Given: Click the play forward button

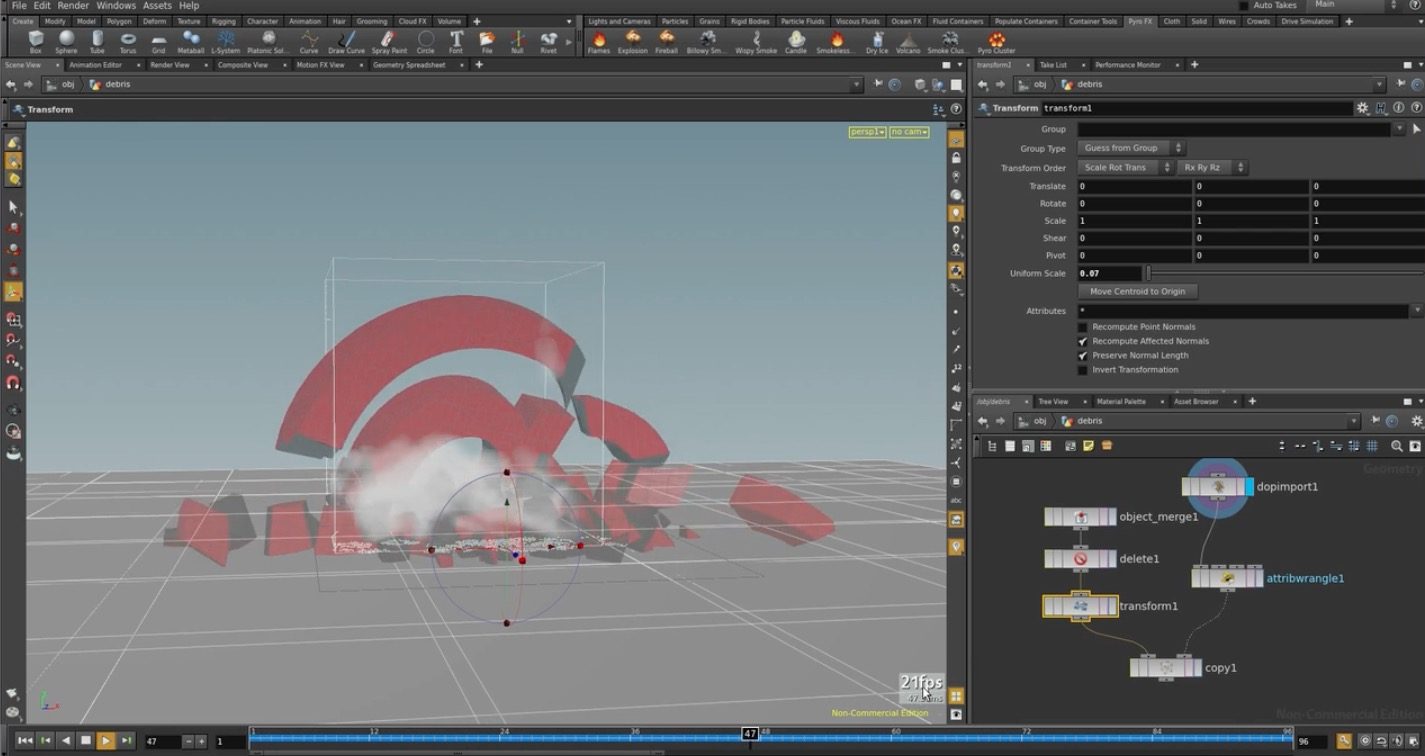Looking at the screenshot, I should click(x=105, y=741).
